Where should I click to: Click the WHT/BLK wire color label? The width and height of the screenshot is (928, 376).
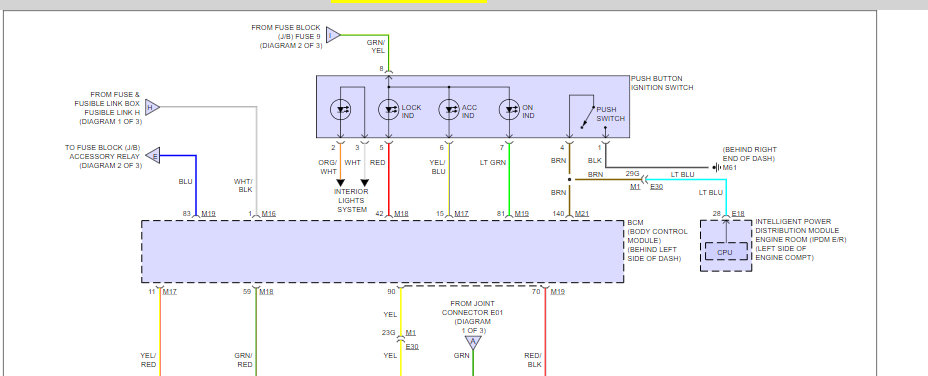(243, 185)
